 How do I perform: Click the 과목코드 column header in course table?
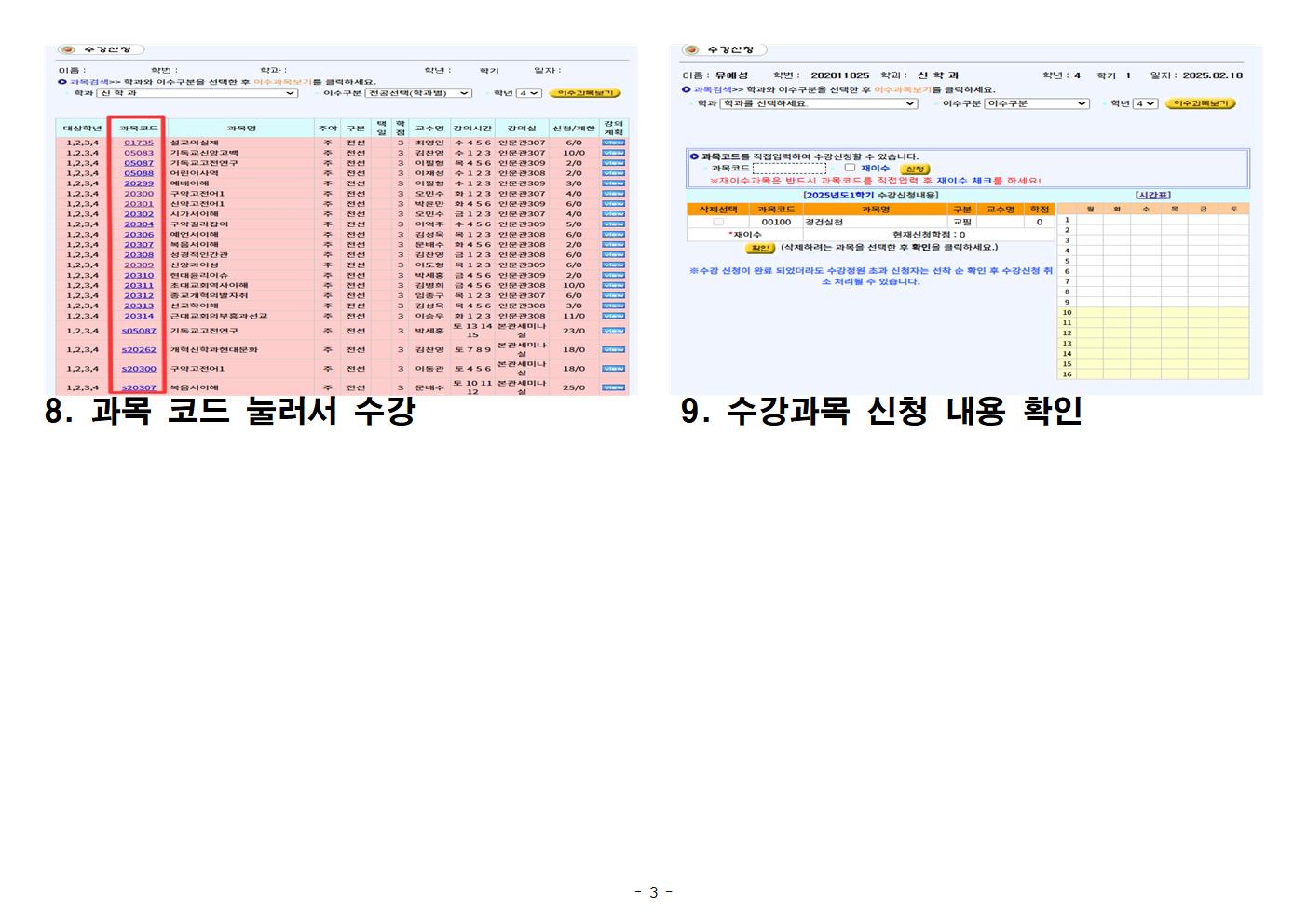coord(138,129)
